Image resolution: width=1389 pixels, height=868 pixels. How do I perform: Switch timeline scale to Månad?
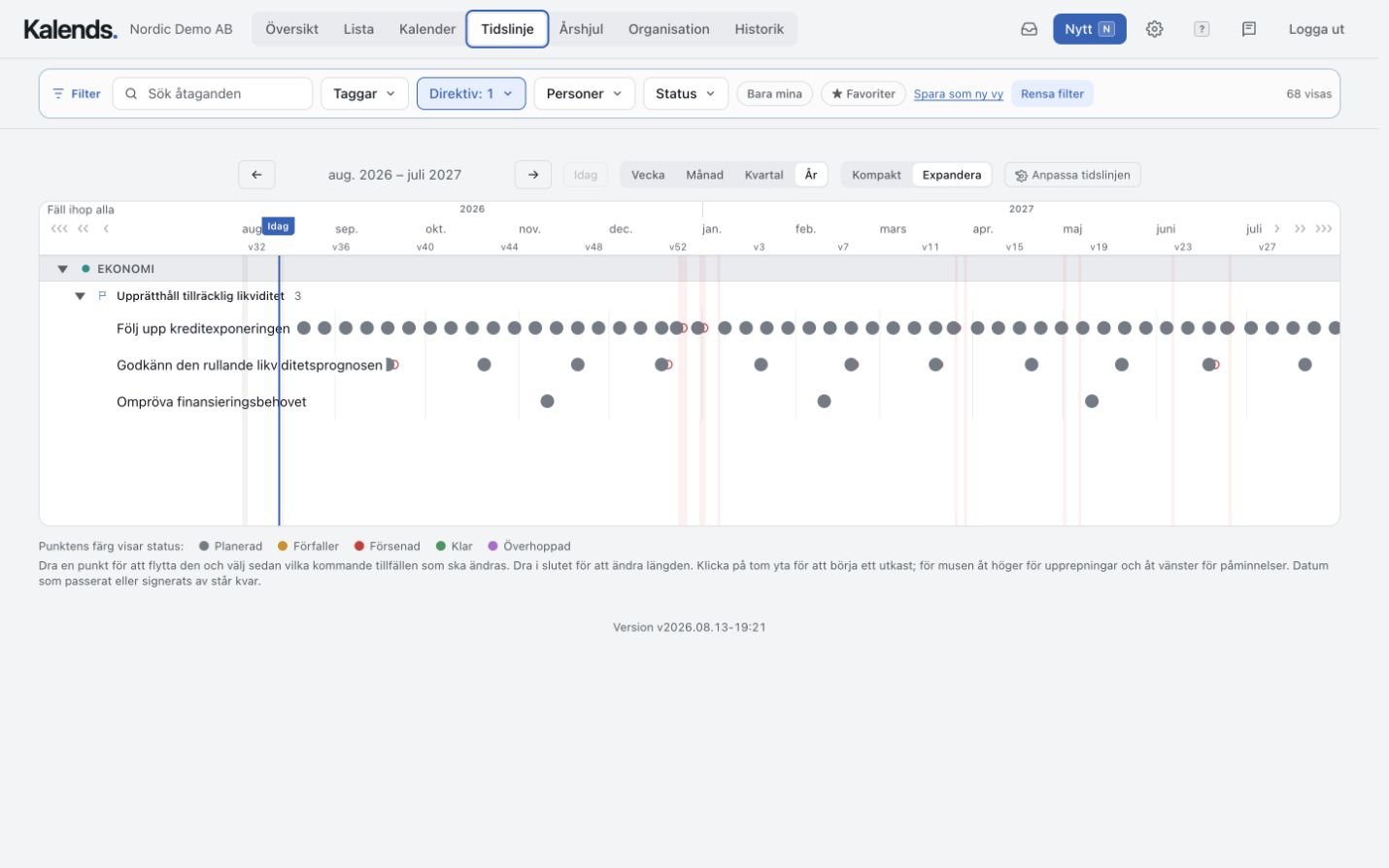704,175
